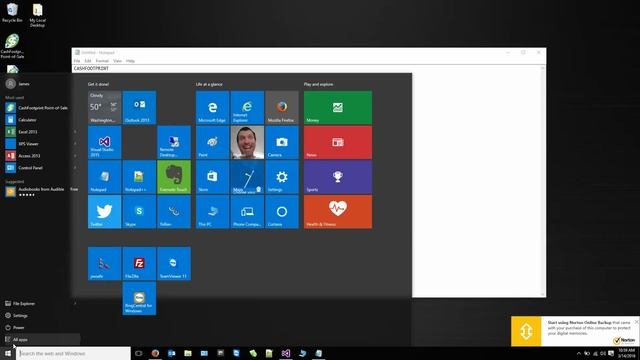Launch the TeamViewer 11 tile
Image resolution: width=640 pixels, height=360 pixels.
pyautogui.click(x=174, y=263)
